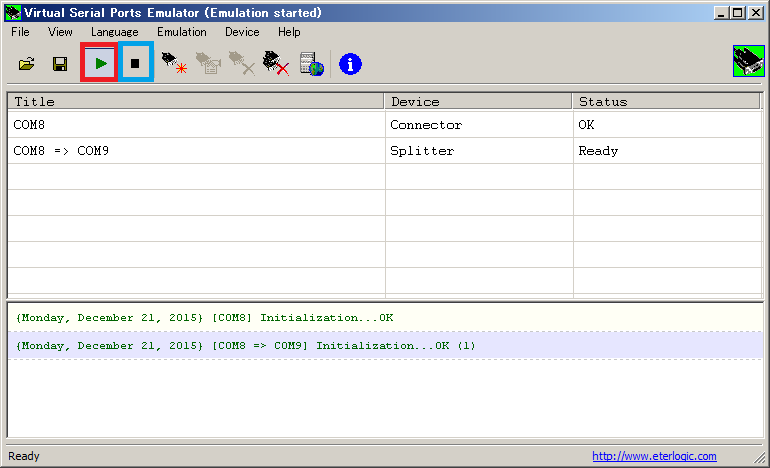The image size is (770, 468).
Task: Click the network settings globe icon
Action: [312, 64]
